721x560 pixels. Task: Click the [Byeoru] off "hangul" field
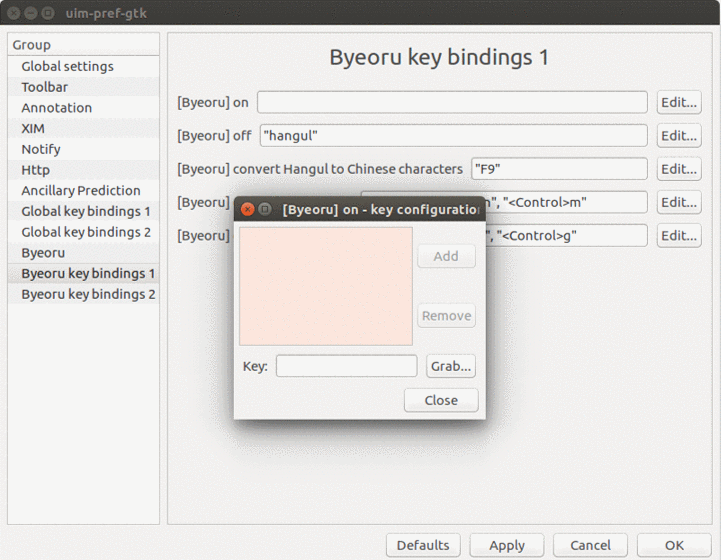pos(453,135)
